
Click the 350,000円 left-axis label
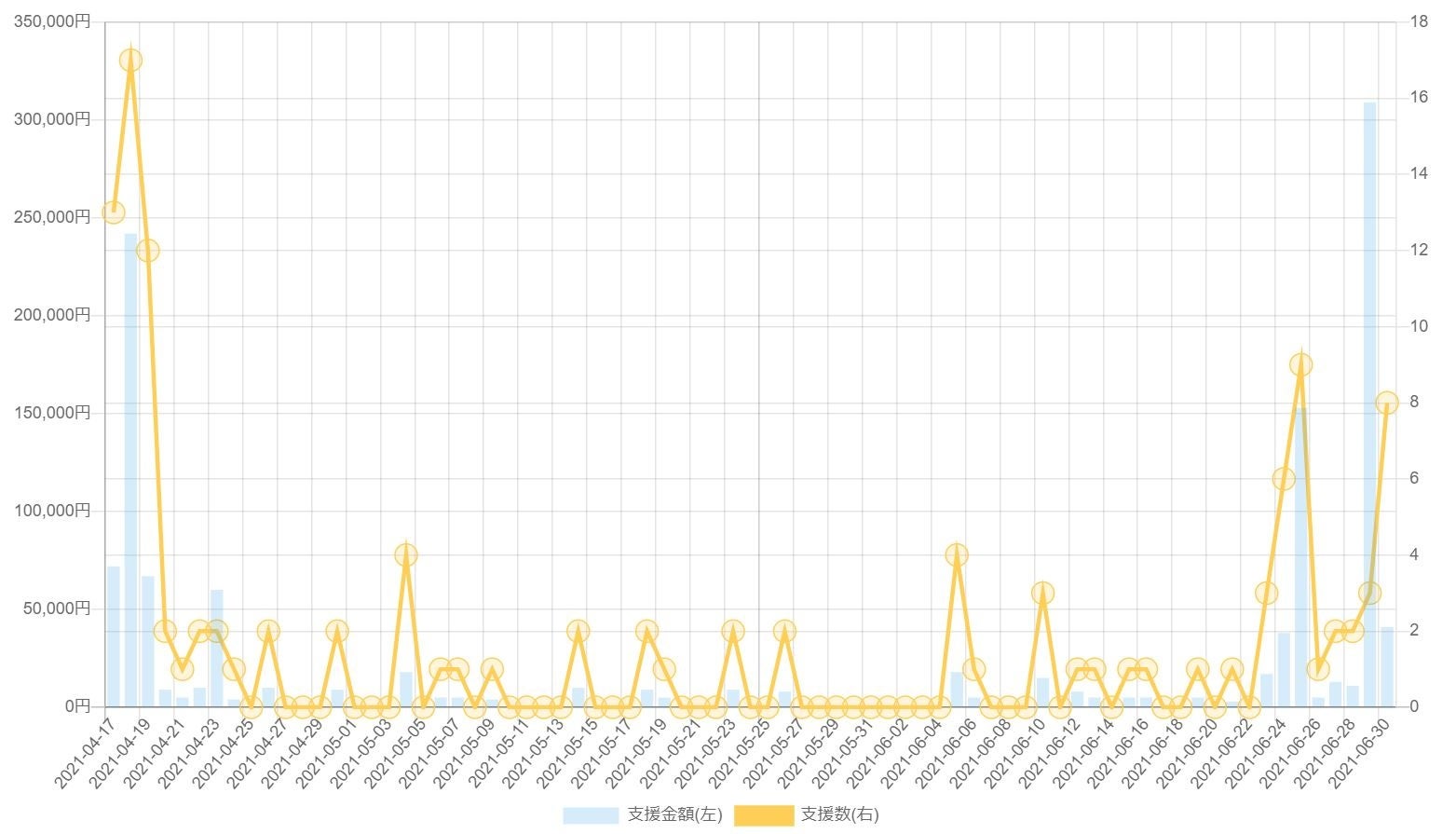52,21
